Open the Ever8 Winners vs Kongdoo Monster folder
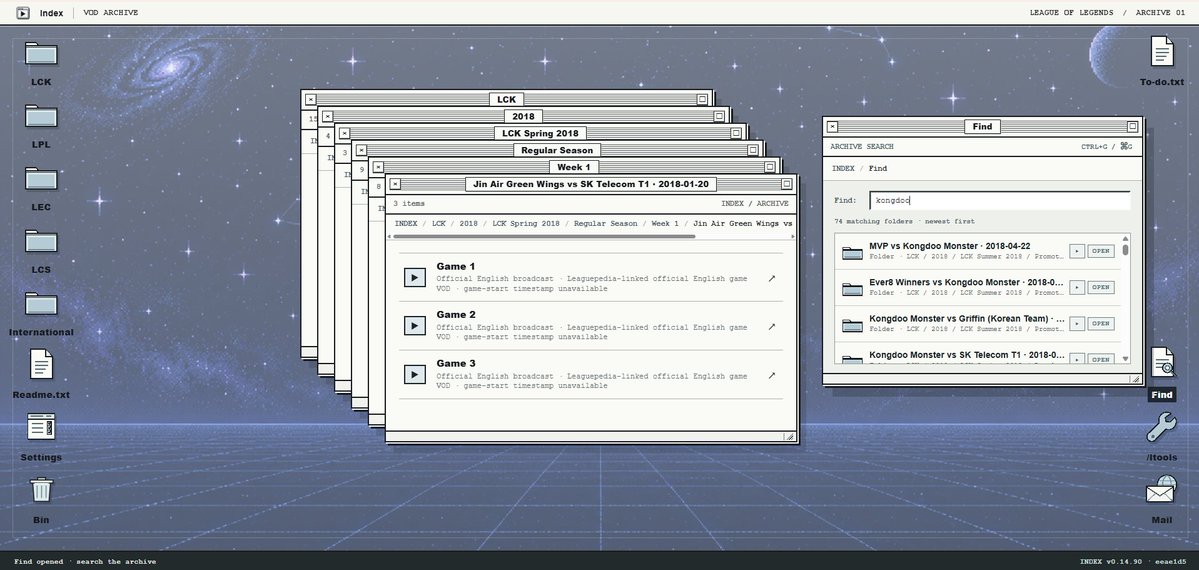1199x570 pixels. [1100, 287]
